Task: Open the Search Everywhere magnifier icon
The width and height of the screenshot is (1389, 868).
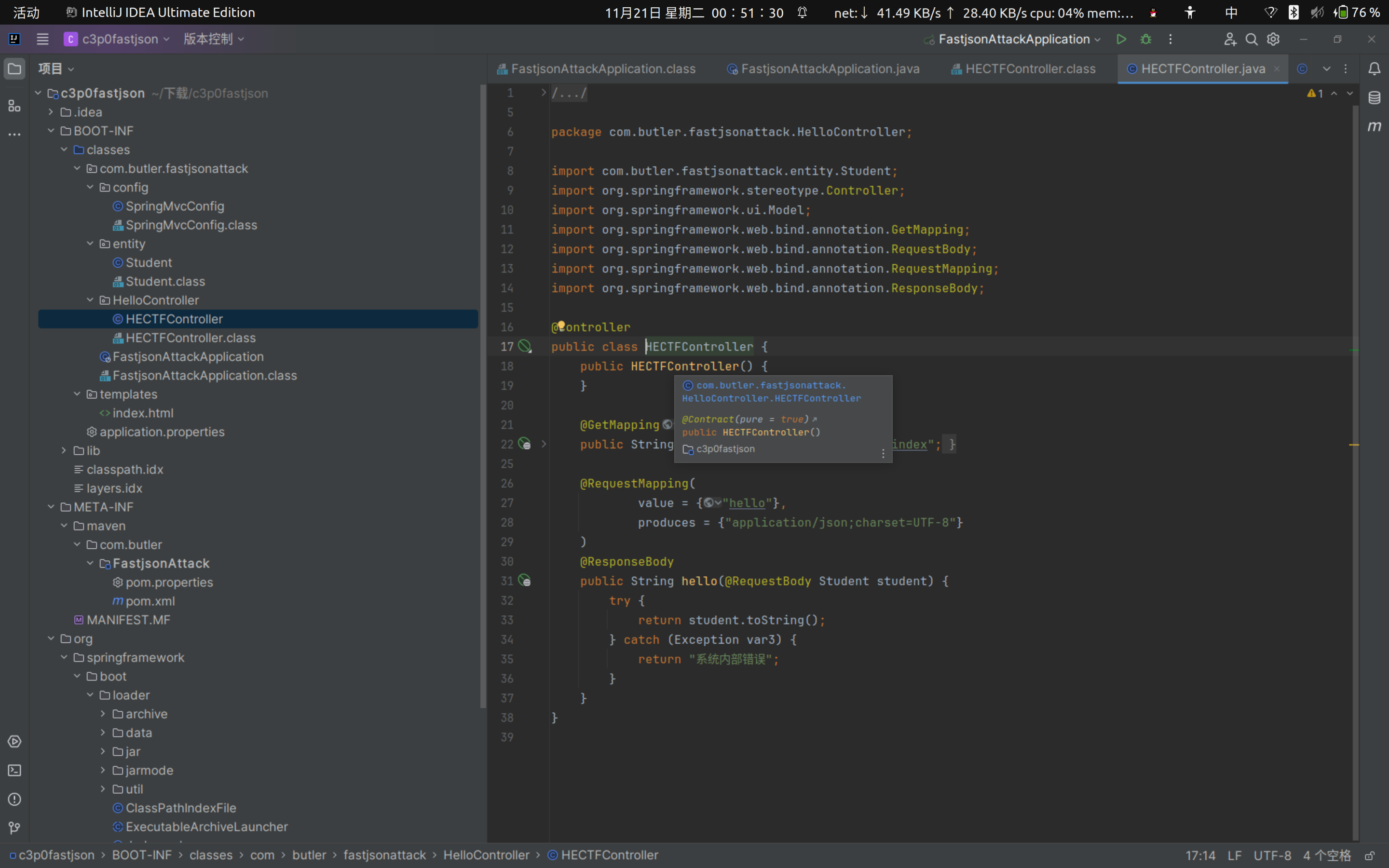Action: (x=1251, y=39)
